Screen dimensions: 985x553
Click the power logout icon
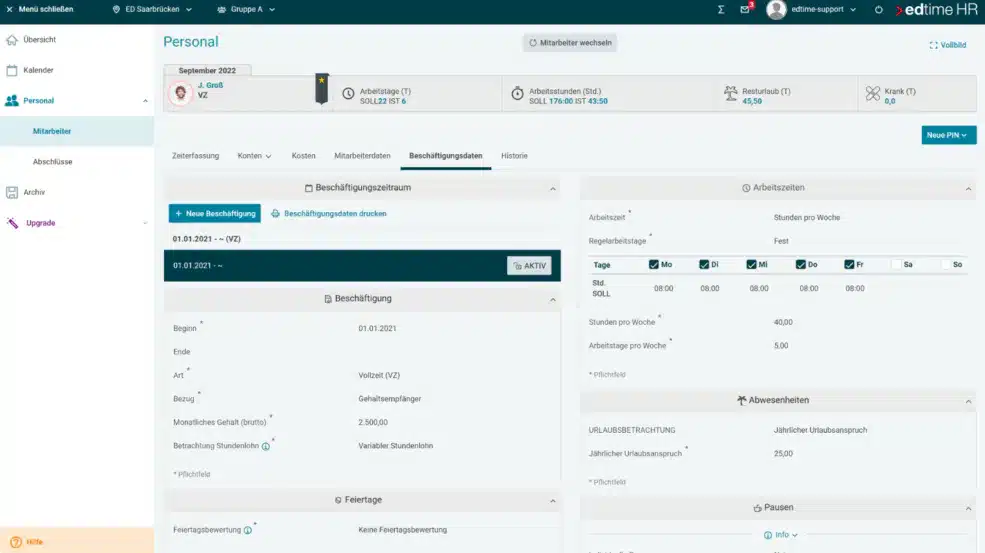(879, 9)
